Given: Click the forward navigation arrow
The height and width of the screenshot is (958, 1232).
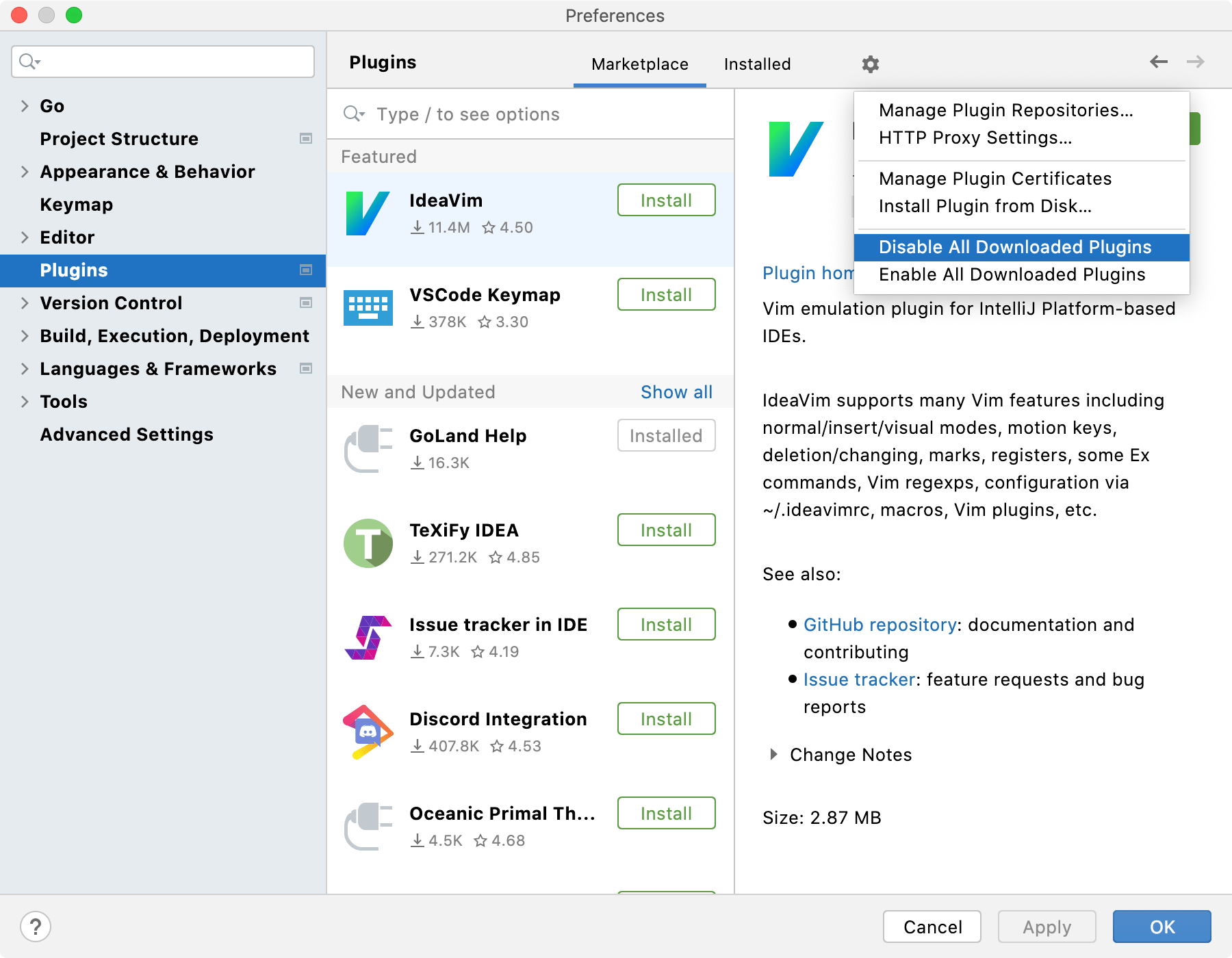Looking at the screenshot, I should point(1196,61).
